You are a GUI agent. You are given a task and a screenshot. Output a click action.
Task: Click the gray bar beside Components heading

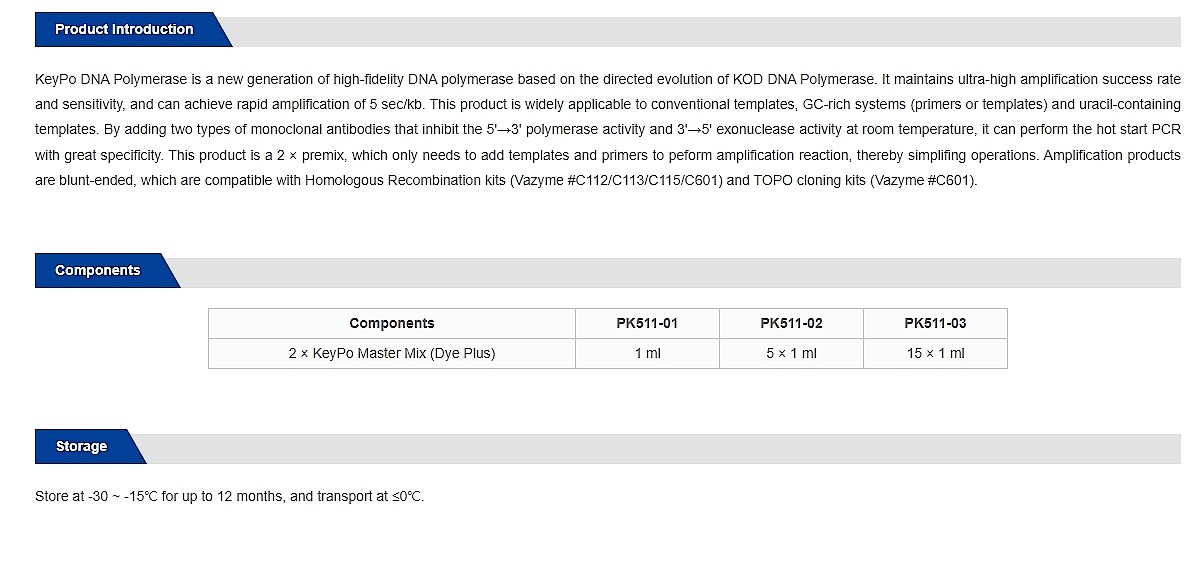click(680, 272)
